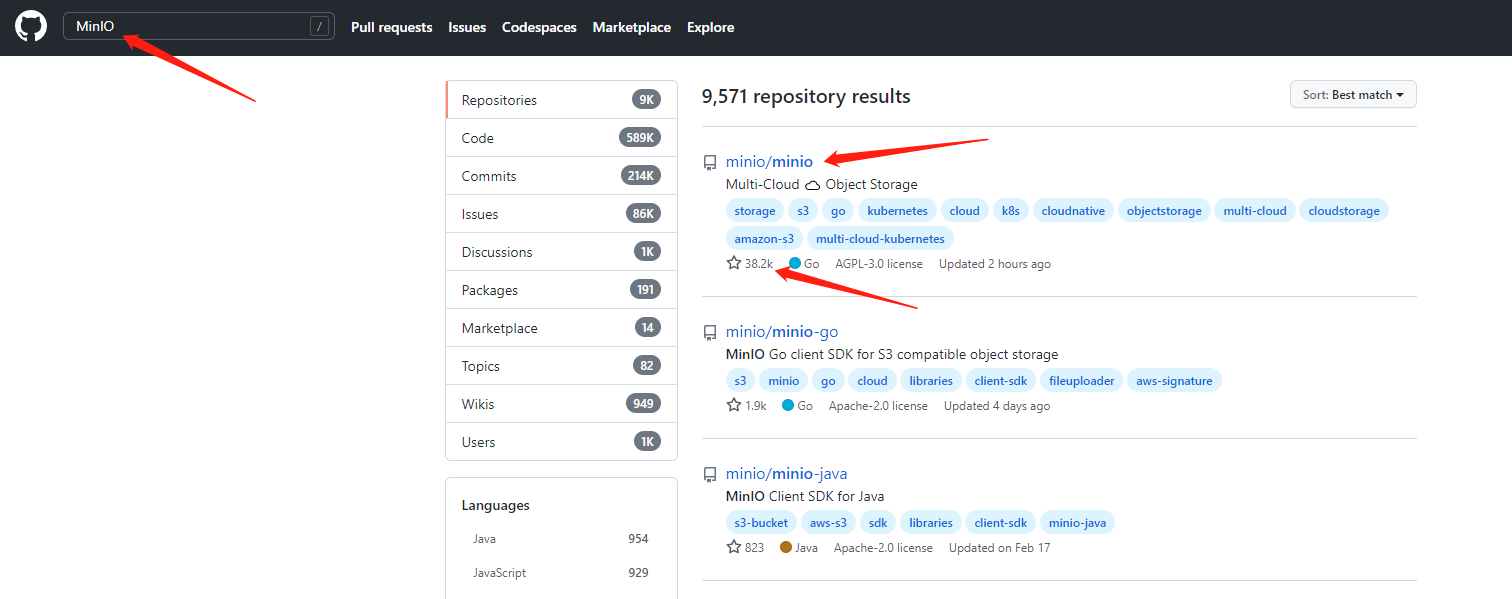Click the s3-bucket topic tag

pyautogui.click(x=761, y=523)
